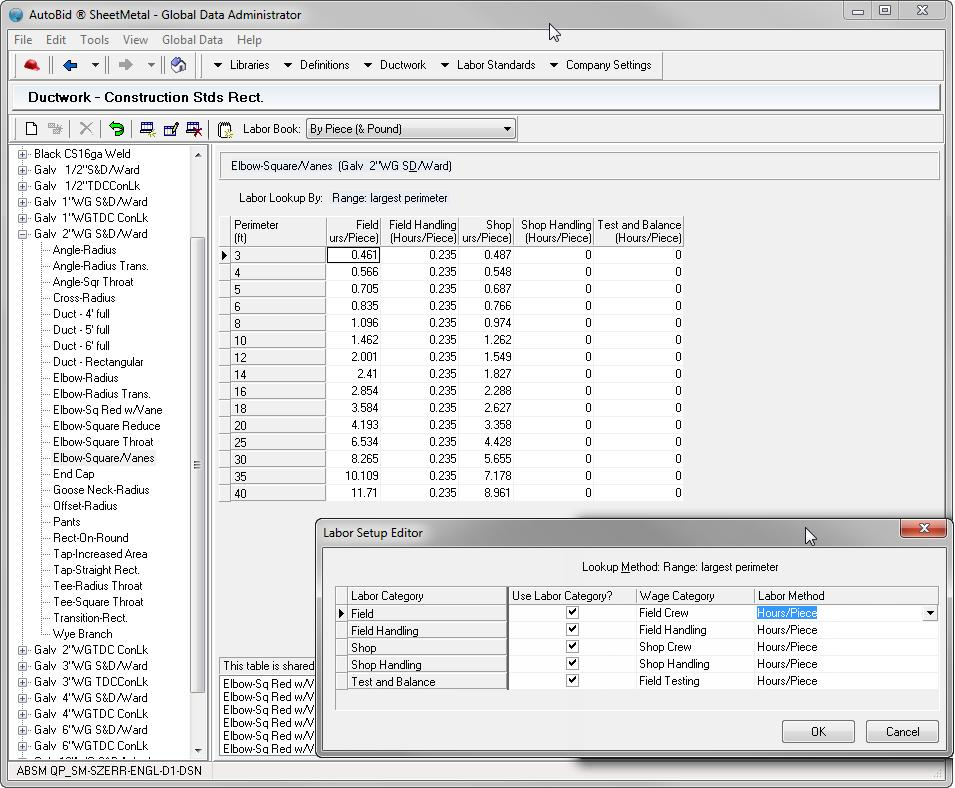Open the Company Settings dropdown menu
This screenshot has height=788, width=955.
(x=601, y=65)
